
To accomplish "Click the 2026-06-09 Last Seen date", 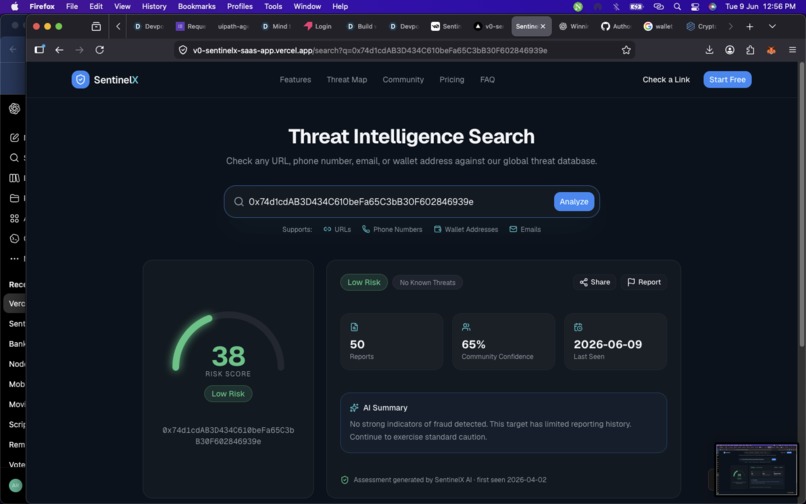I will 608,344.
